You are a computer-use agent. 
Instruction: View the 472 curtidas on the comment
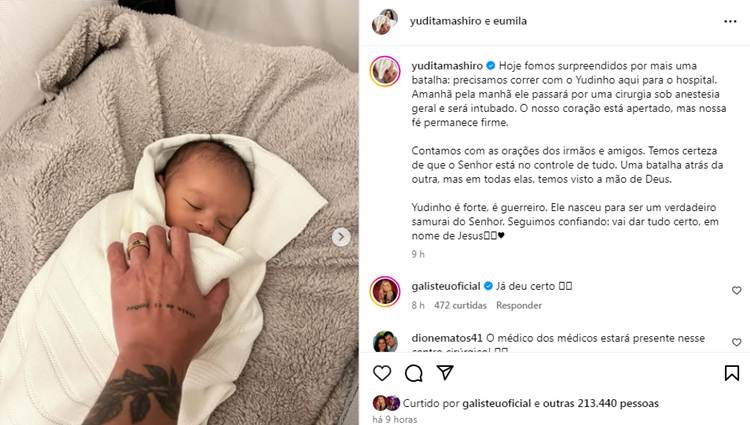click(460, 305)
